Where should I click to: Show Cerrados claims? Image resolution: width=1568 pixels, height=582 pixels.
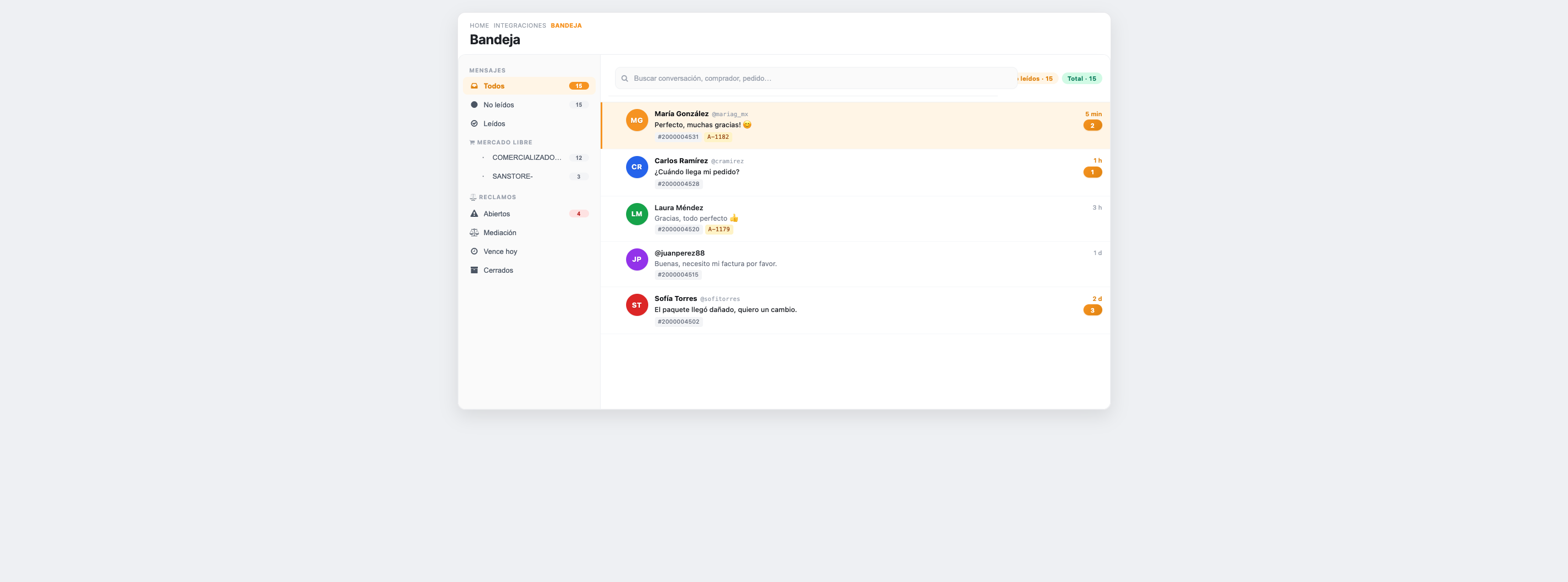[x=529, y=271]
